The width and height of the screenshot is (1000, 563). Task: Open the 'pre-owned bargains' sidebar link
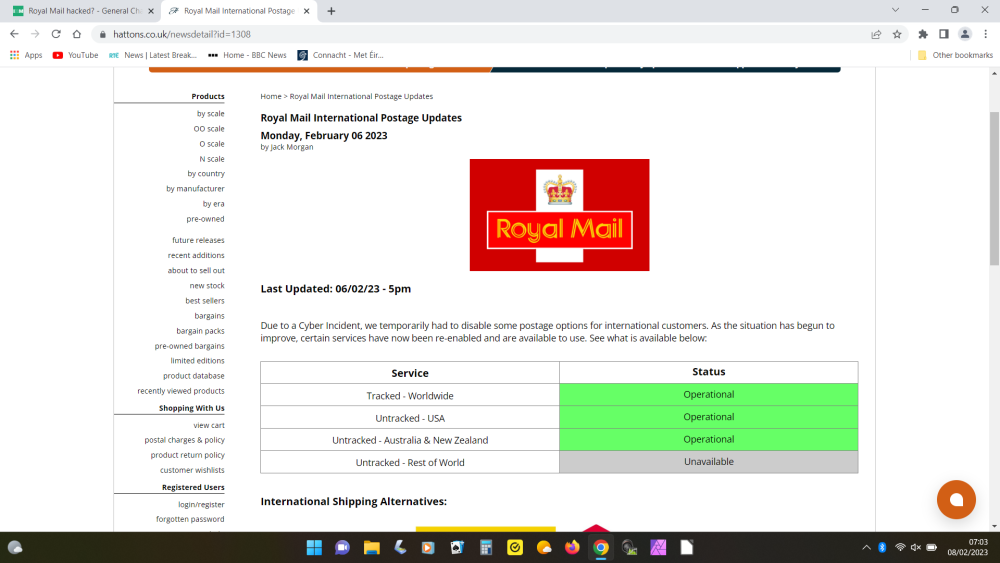click(x=189, y=346)
